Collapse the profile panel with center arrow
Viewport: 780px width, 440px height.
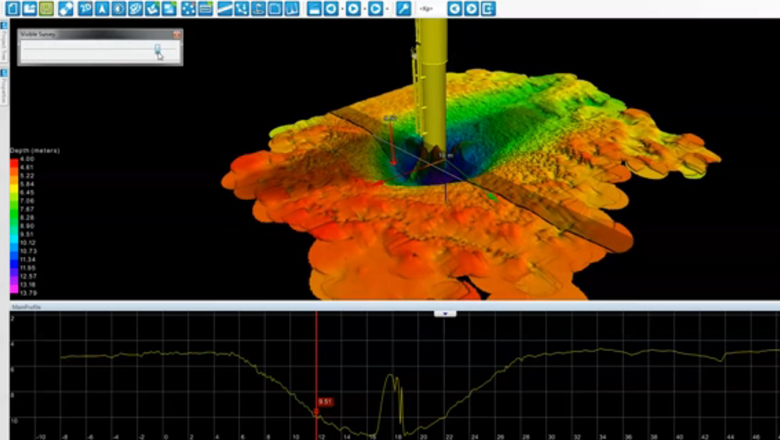coord(445,313)
